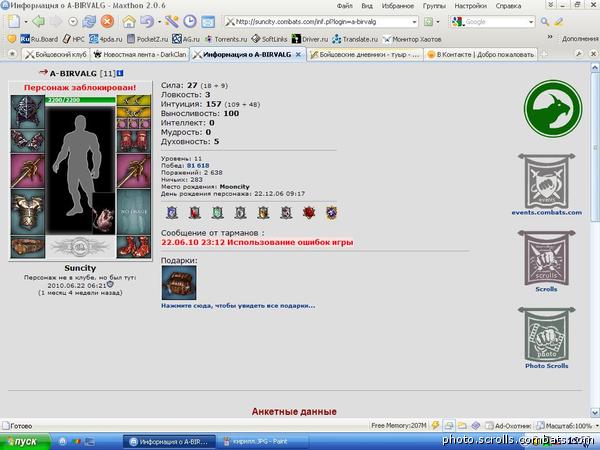Open dropdown beside Undo icon

[x=159, y=22]
